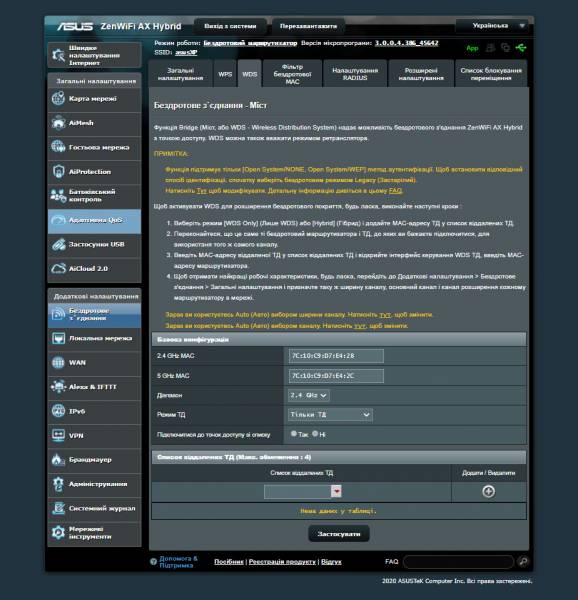The image size is (578, 600).
Task: Switch to the WDS tab
Action: (x=250, y=74)
